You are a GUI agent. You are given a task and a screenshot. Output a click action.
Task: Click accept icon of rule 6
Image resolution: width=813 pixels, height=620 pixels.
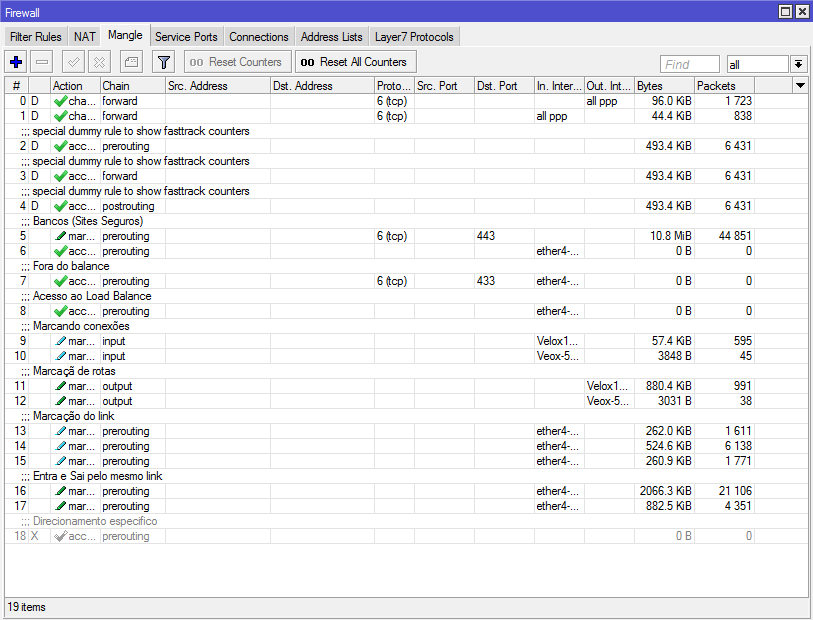tap(60, 251)
